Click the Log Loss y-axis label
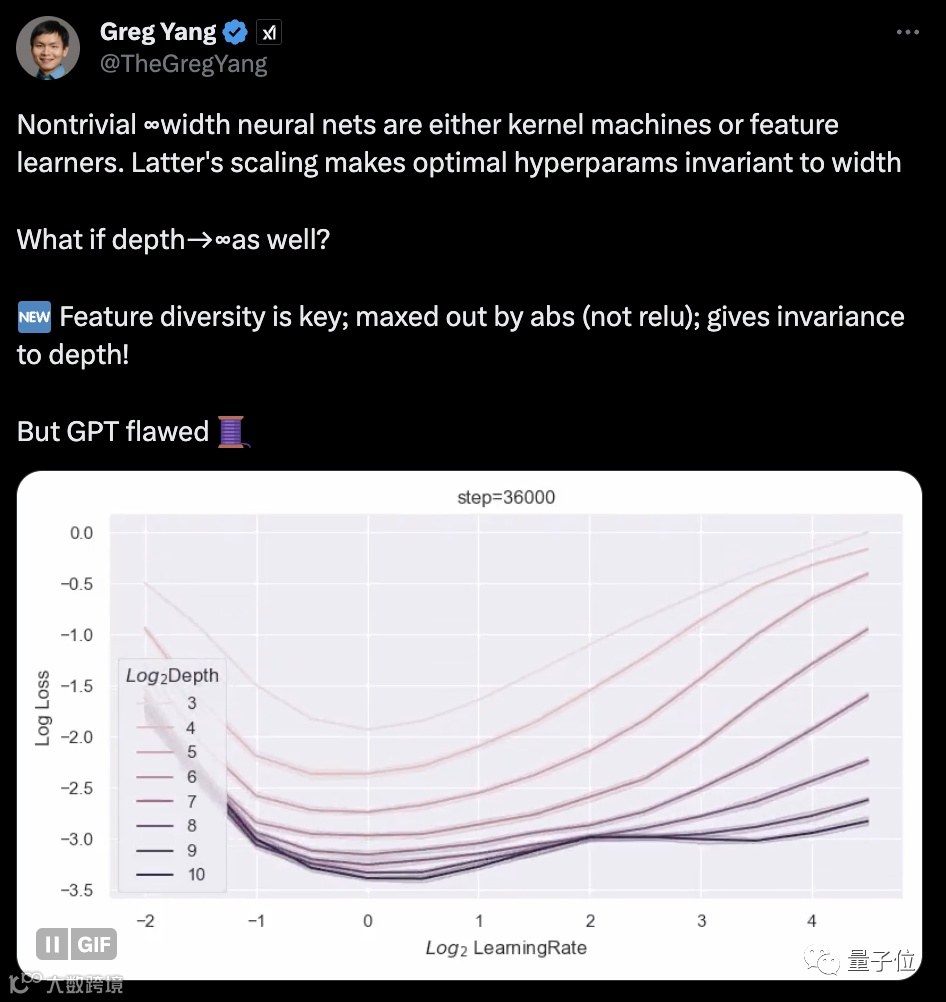The image size is (946, 1002). point(43,706)
